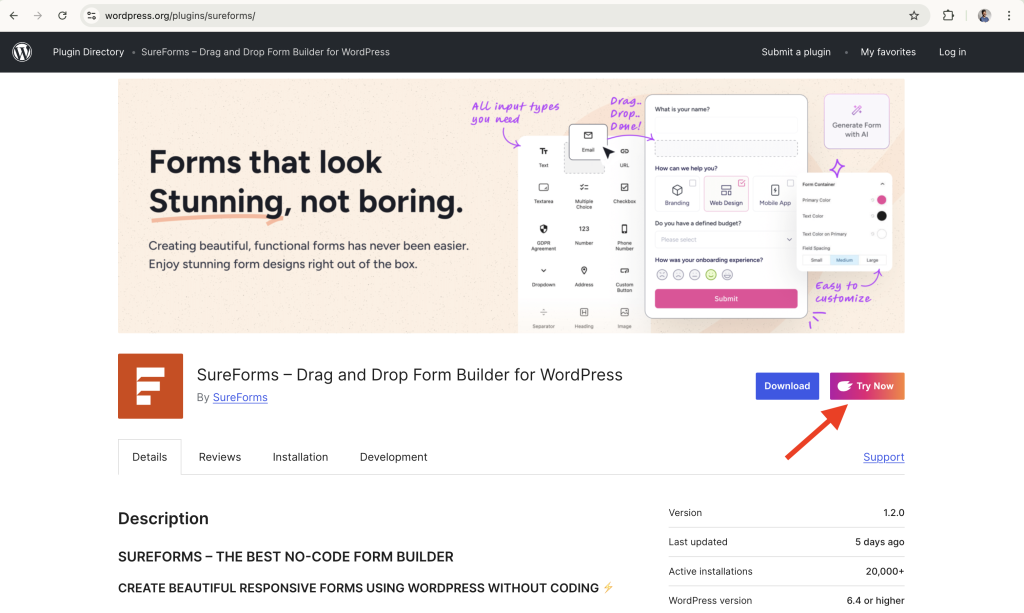1024x613 pixels.
Task: Check the Mobile App option checkbox
Action: 790,183
